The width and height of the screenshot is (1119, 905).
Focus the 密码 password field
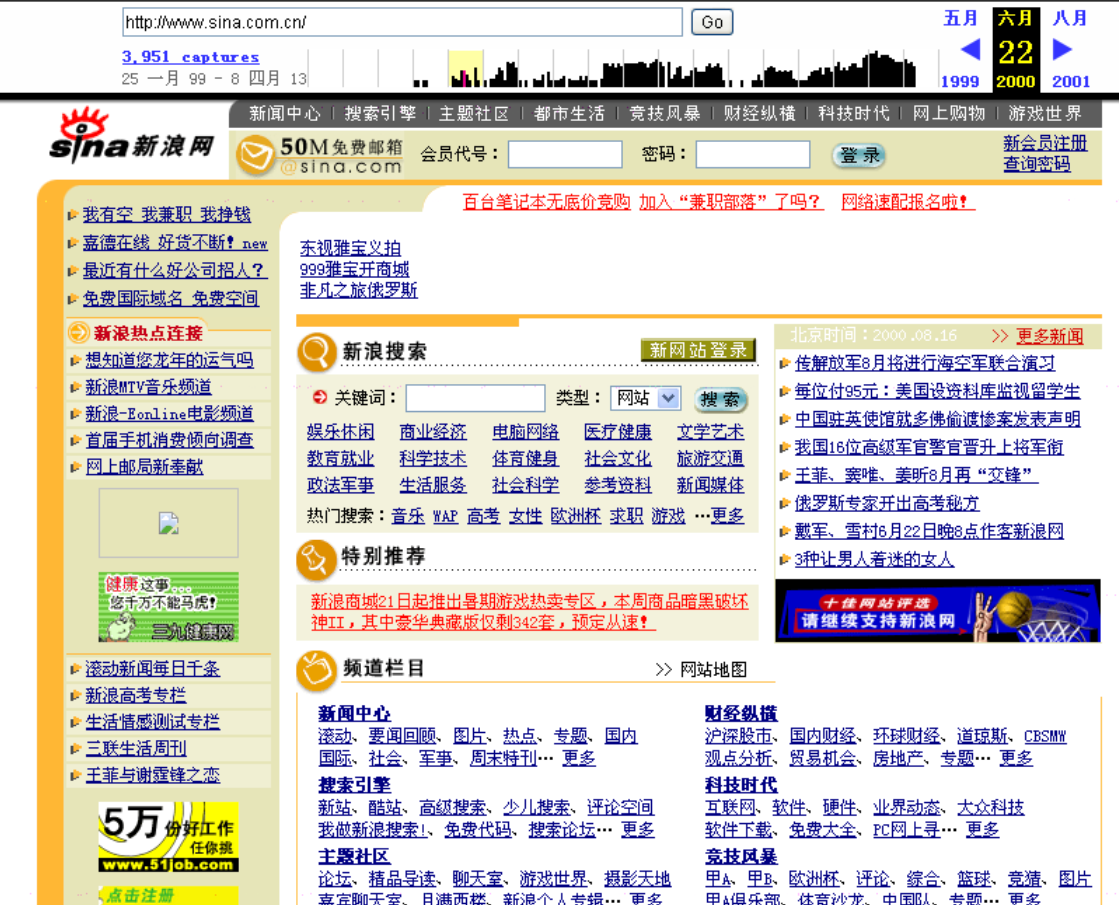[x=753, y=154]
